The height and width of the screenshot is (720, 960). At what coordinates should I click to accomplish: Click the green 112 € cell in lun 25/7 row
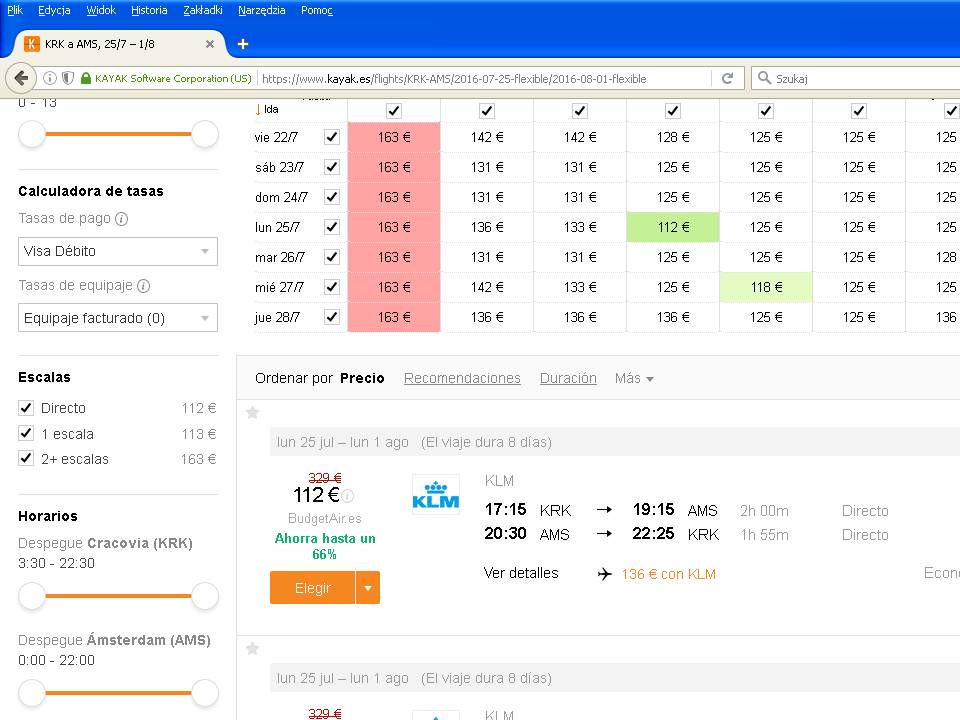coord(673,227)
